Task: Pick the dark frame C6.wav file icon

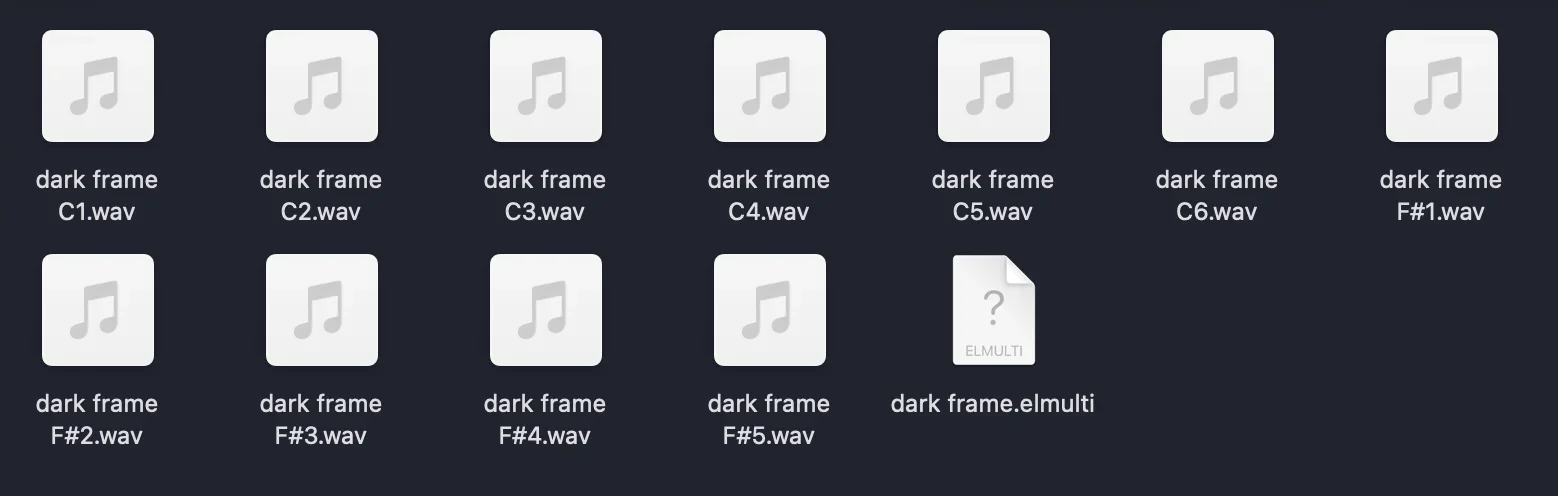Action: pyautogui.click(x=1217, y=86)
